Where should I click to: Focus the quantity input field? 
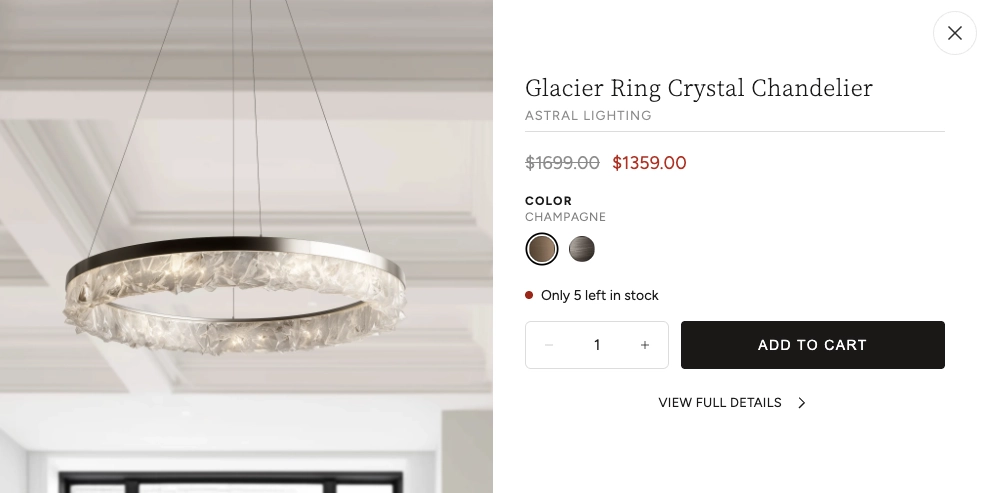click(x=597, y=345)
